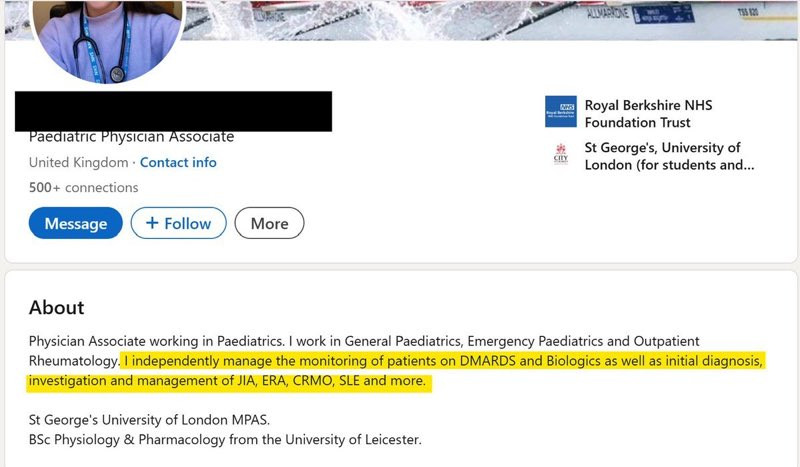Click the United Kingdom location text

pos(78,162)
